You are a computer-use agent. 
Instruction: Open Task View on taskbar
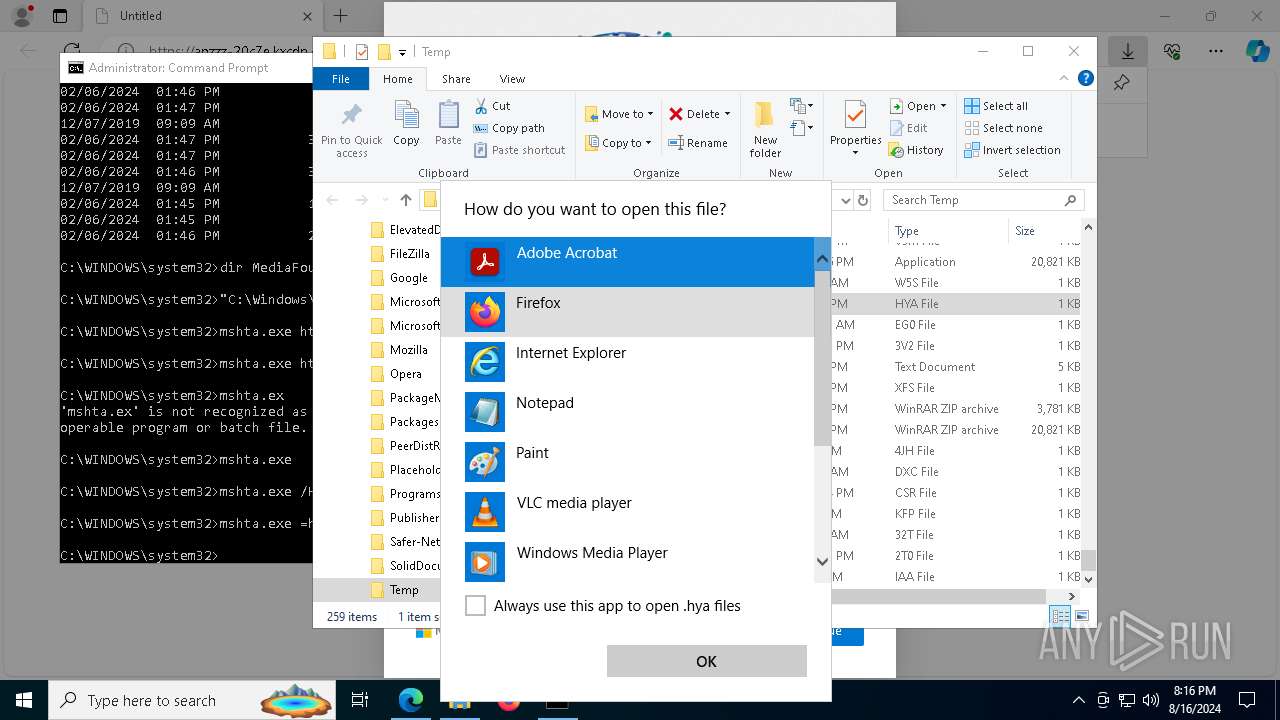360,700
